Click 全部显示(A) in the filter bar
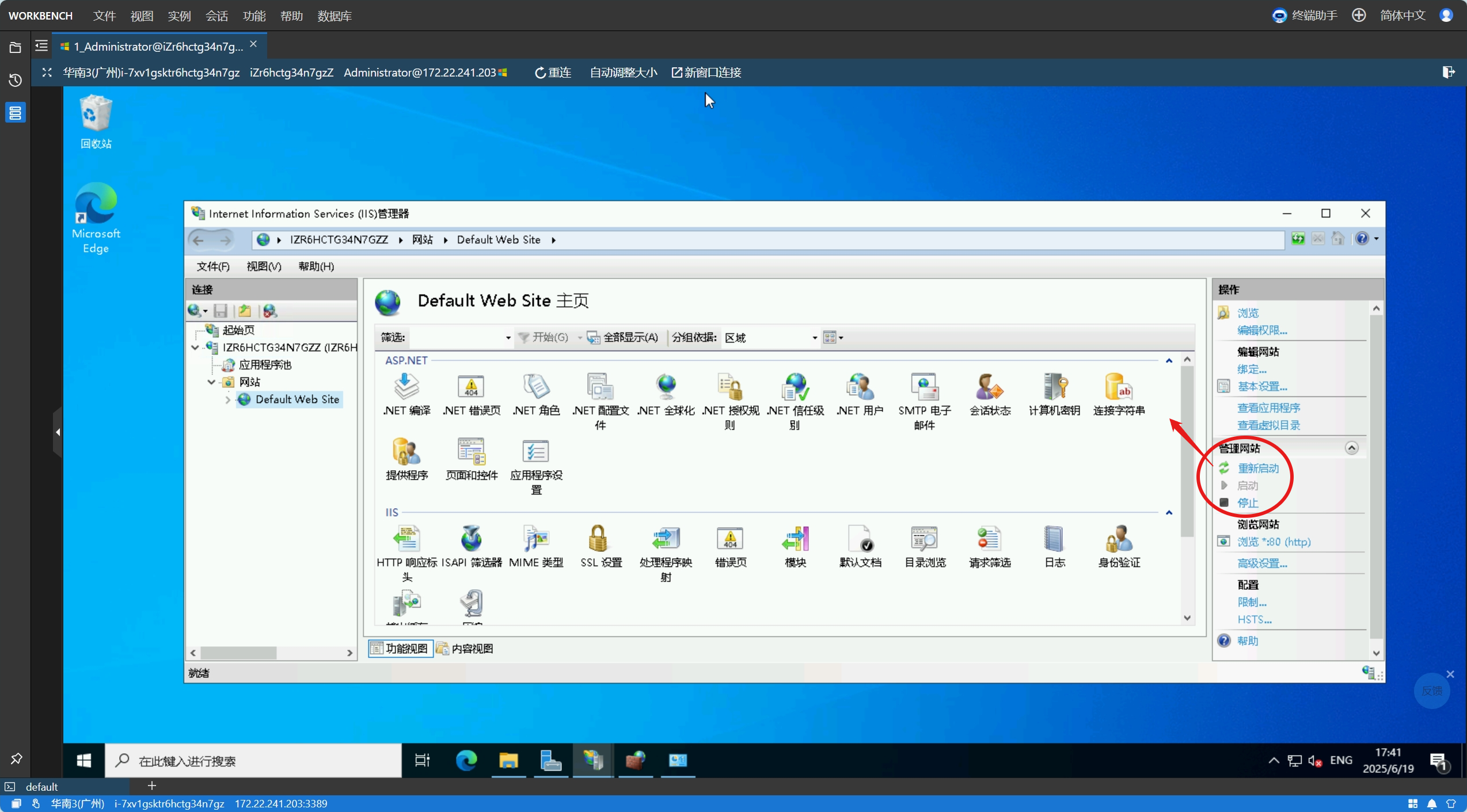The width and height of the screenshot is (1467, 812). 623,338
